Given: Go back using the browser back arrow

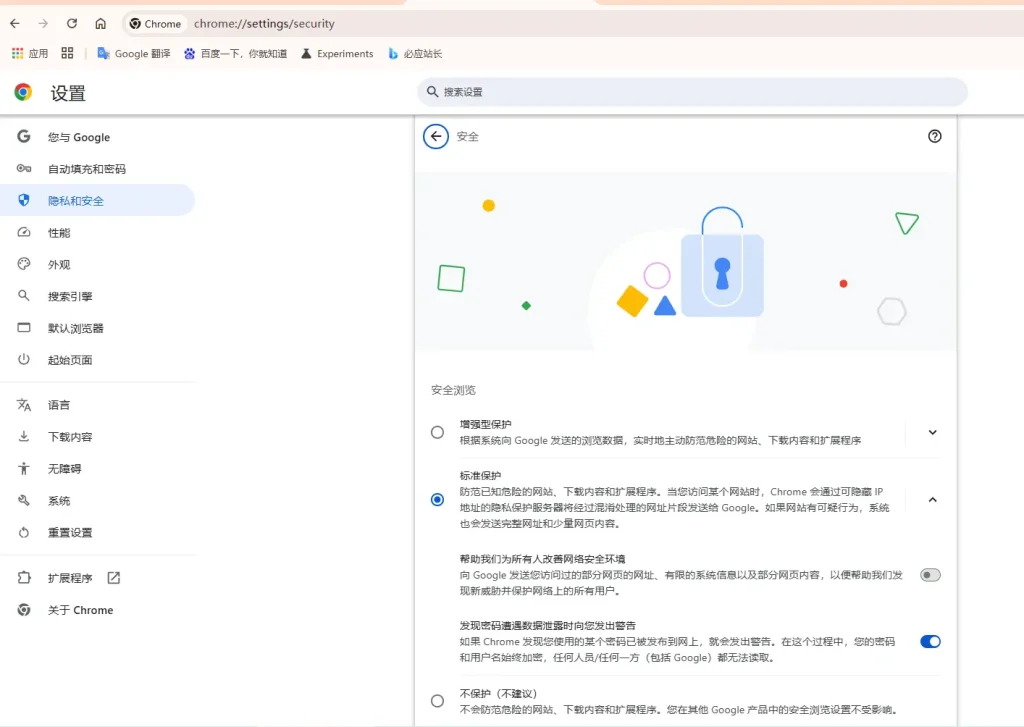Looking at the screenshot, I should click(15, 24).
